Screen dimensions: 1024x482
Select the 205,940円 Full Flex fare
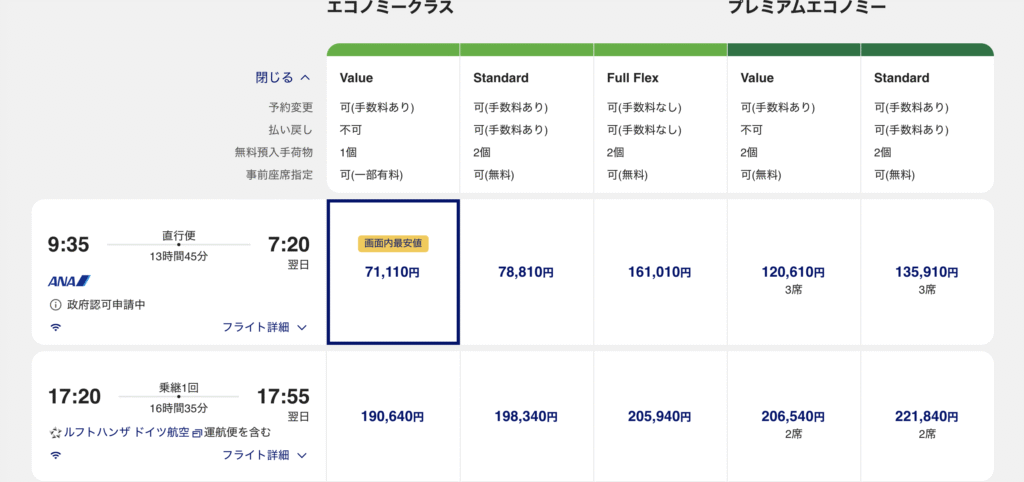click(660, 415)
